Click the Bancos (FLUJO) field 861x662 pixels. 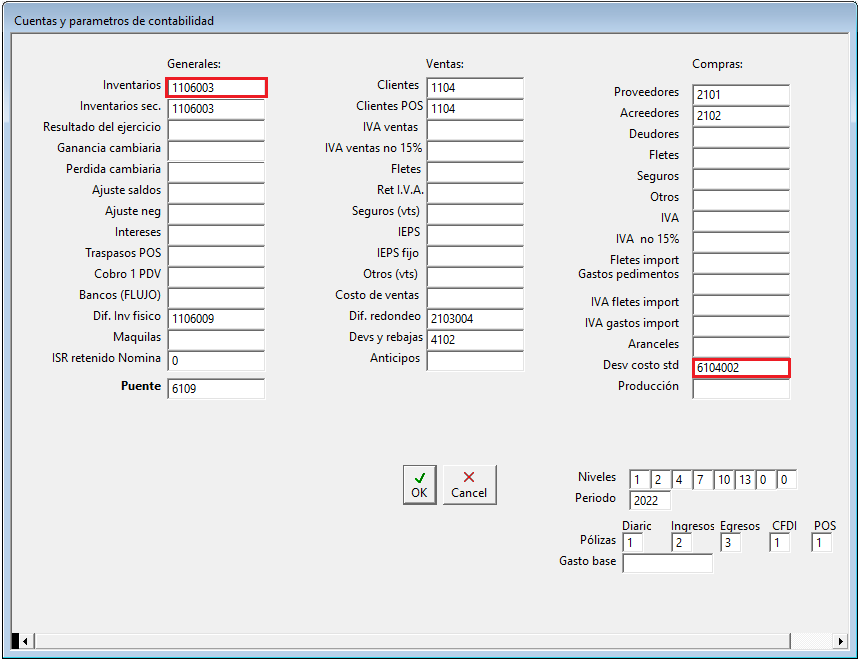[216, 298]
